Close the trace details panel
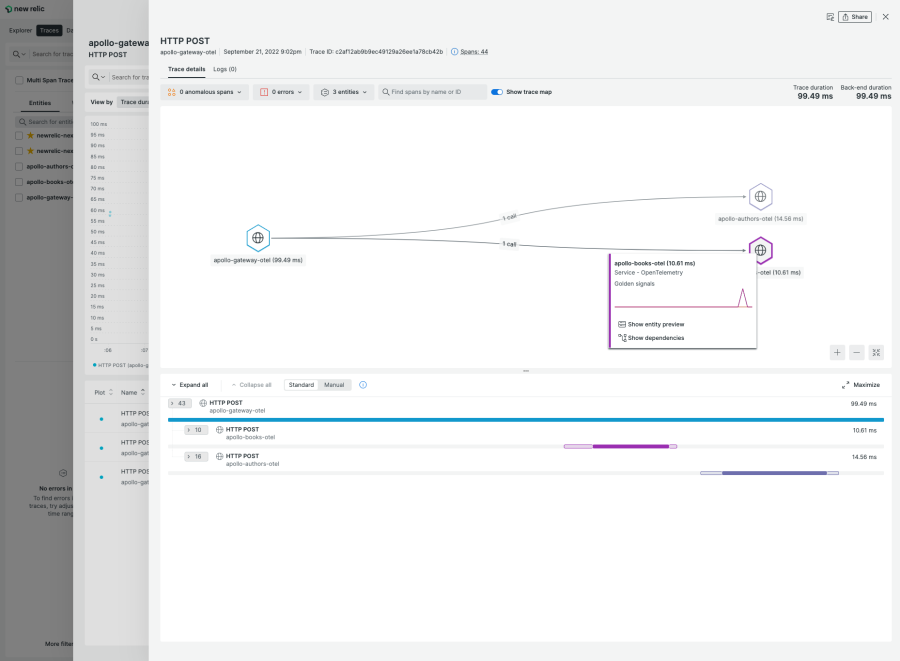Screen dimensions: 900x661 [x=886, y=17]
